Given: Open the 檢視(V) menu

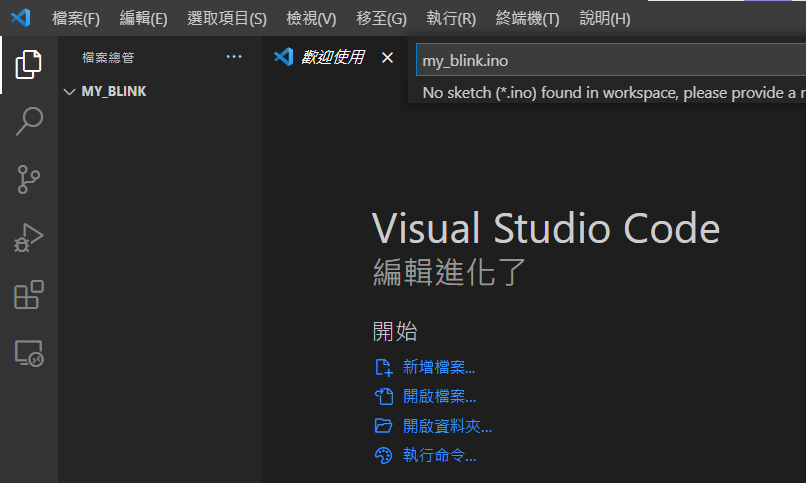Looking at the screenshot, I should [311, 18].
